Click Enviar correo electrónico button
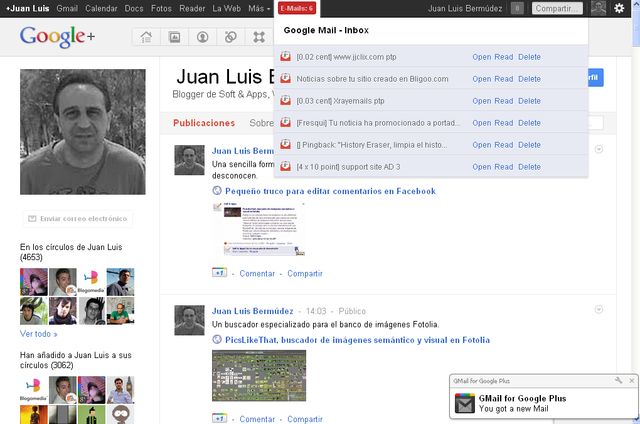Viewport: 640px width, 424px height. (78, 219)
